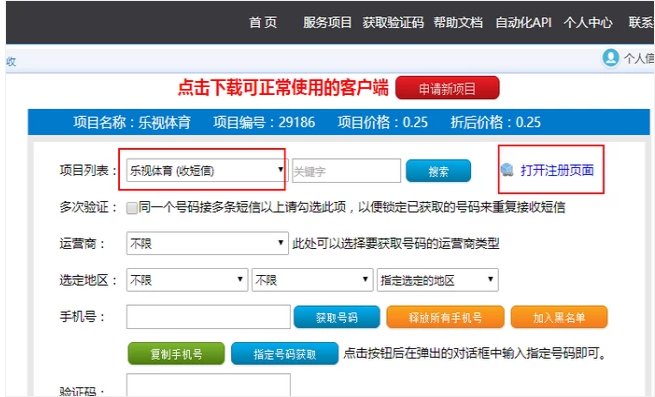Screen dimensions: 655x397
Task: Click the orange 释放所有手机号 button
Action: (445, 317)
